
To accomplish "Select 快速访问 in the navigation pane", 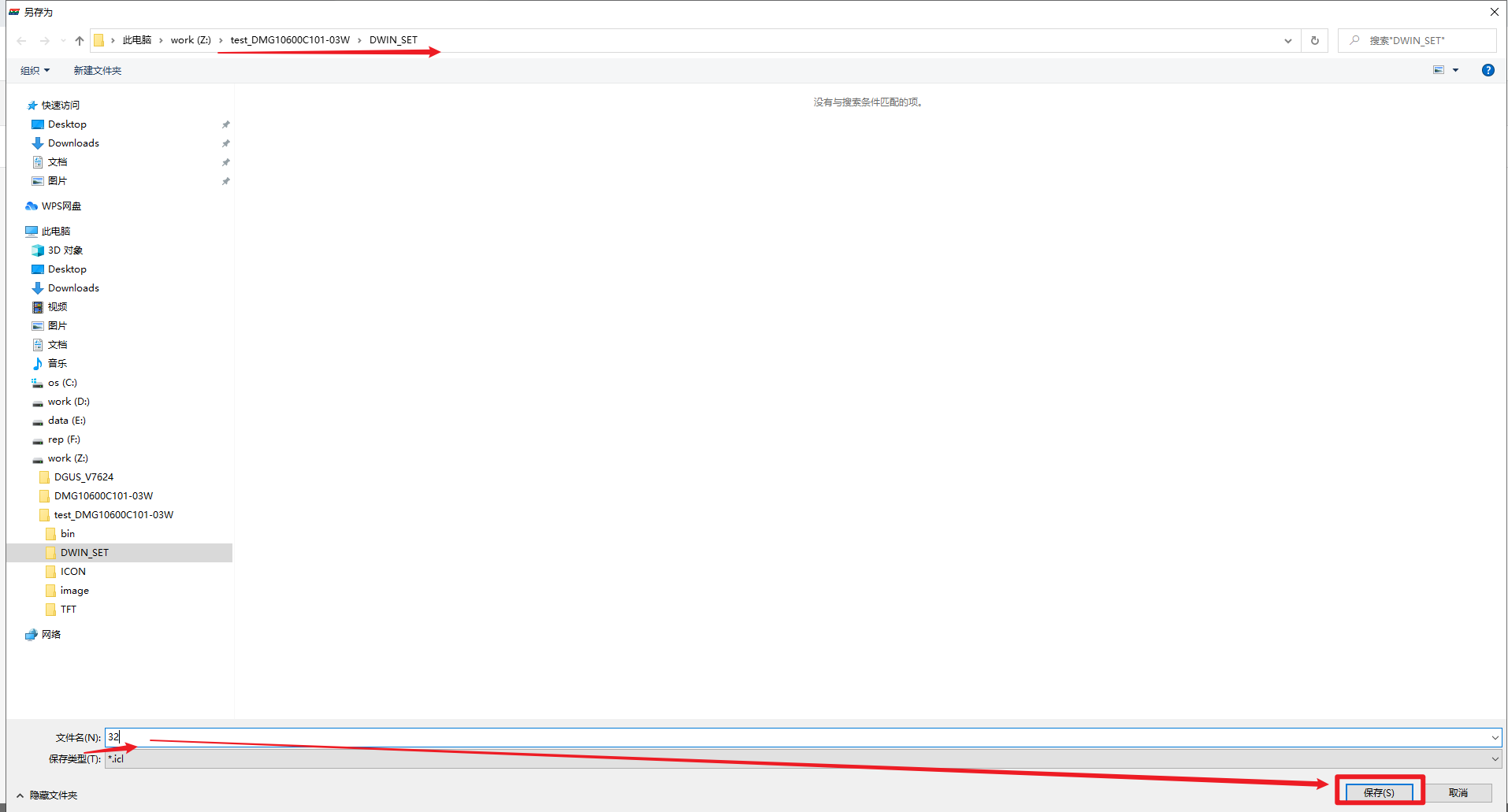I will click(60, 106).
